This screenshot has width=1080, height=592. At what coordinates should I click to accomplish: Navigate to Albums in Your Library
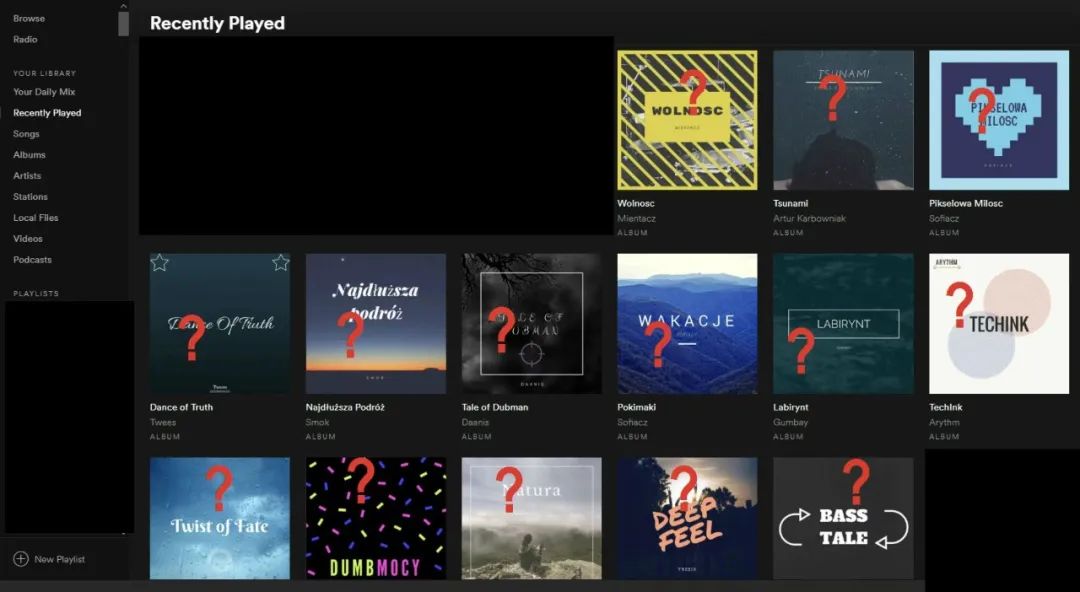[29, 154]
